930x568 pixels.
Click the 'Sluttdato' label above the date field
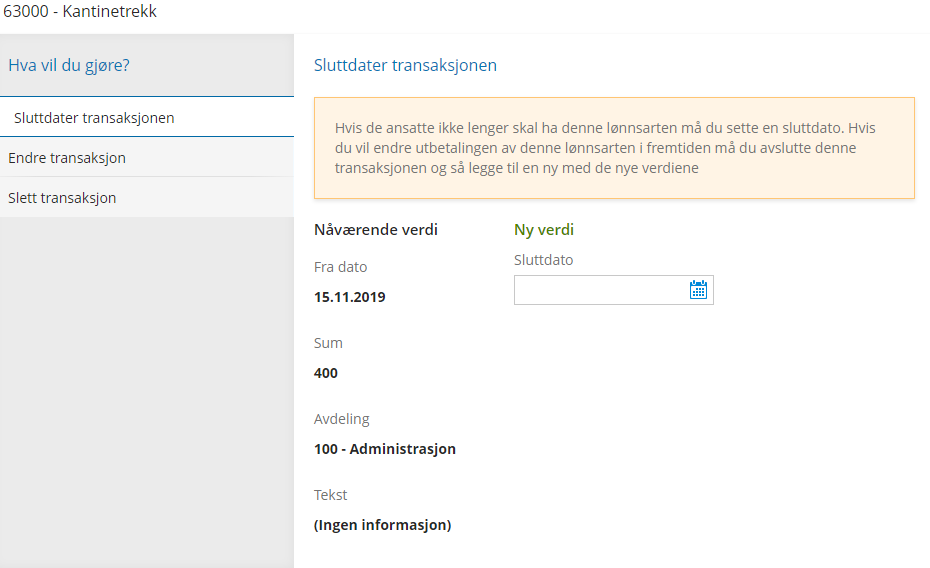coord(543,260)
